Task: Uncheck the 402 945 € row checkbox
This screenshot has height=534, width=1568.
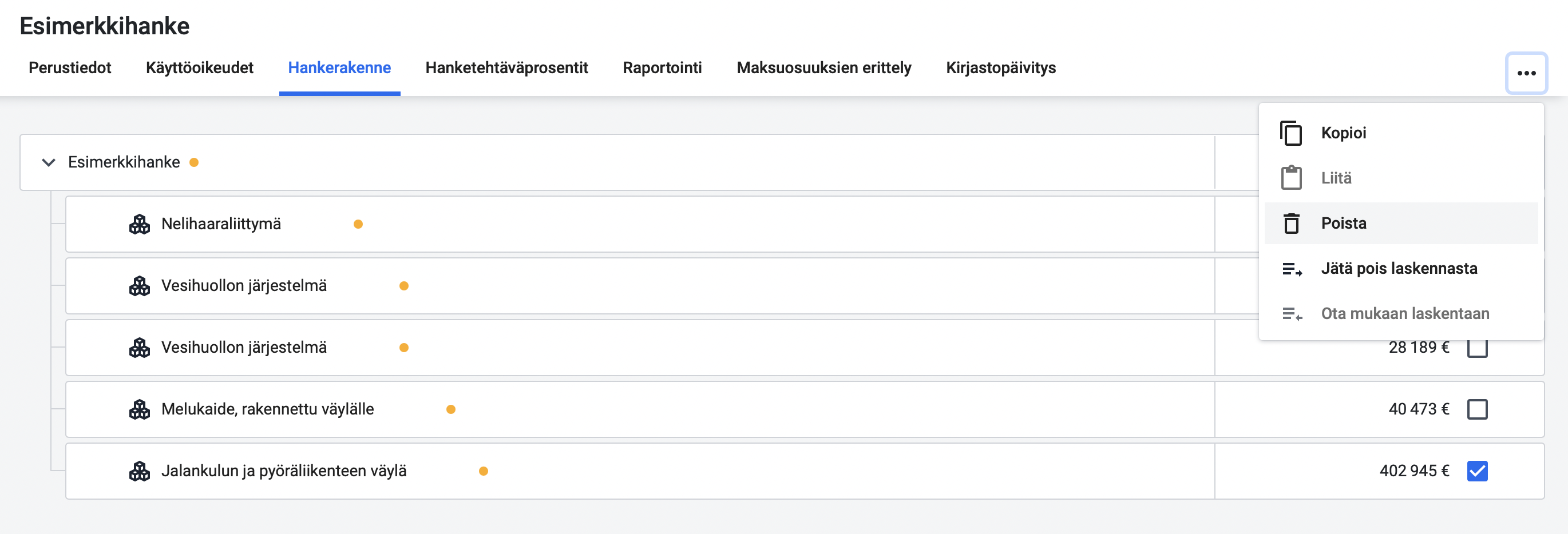Action: point(1478,471)
